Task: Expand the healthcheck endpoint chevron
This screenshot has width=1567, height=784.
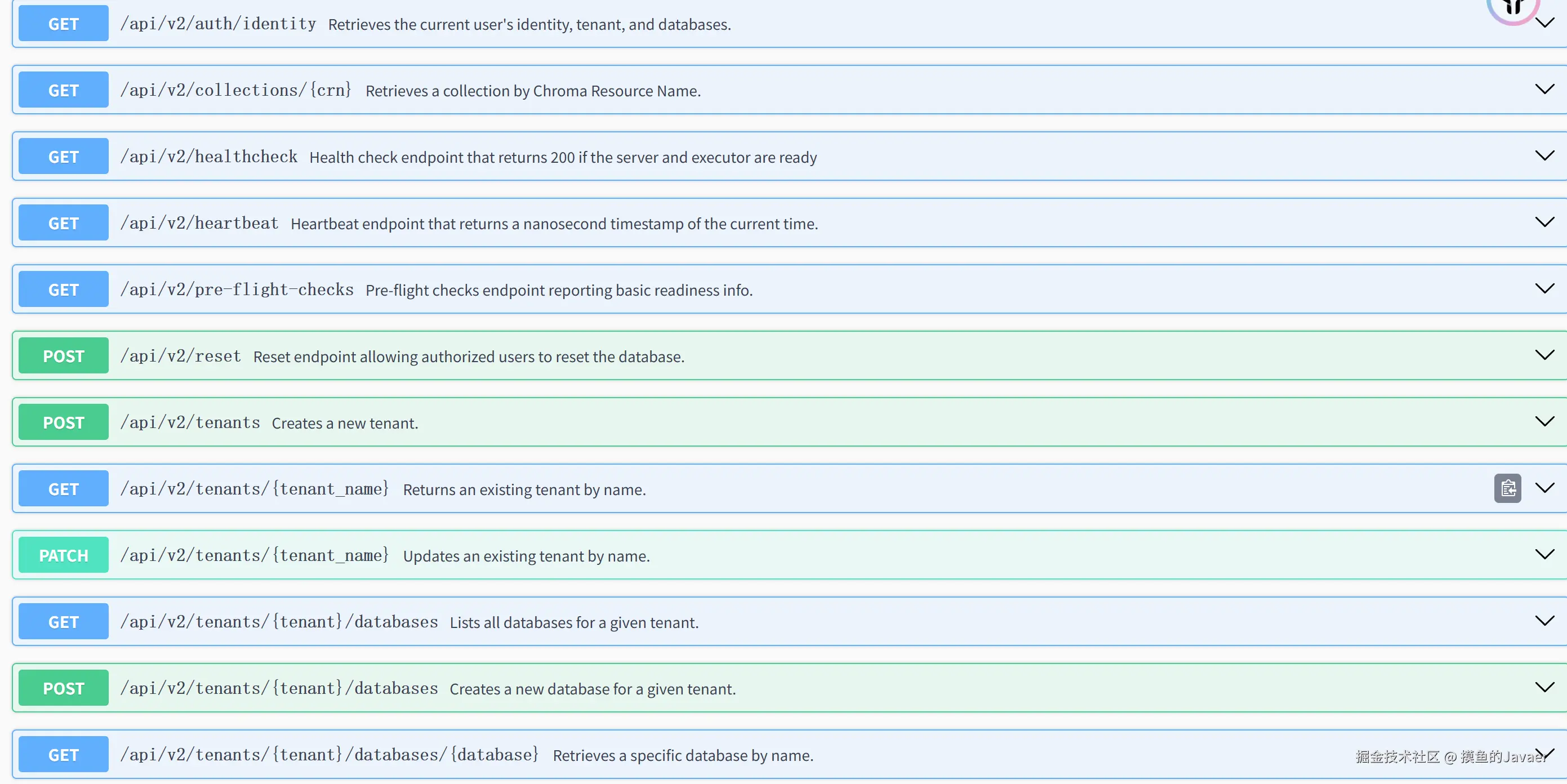Action: pos(1544,155)
